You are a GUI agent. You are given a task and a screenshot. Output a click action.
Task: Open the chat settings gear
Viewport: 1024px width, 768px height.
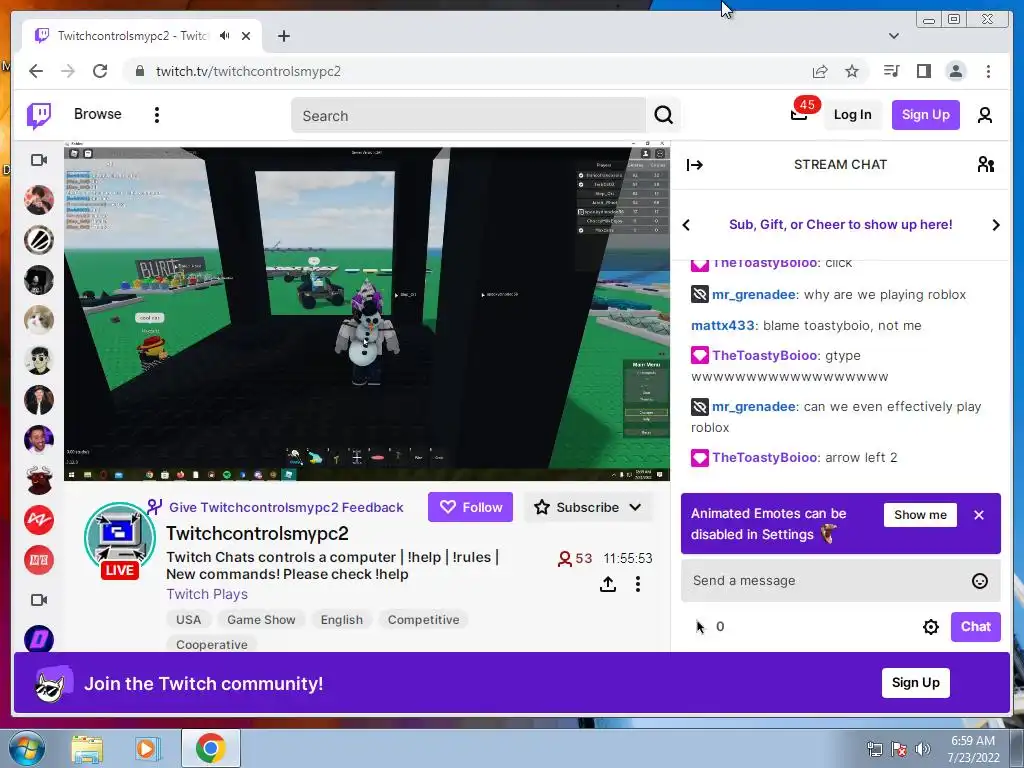pos(931,627)
